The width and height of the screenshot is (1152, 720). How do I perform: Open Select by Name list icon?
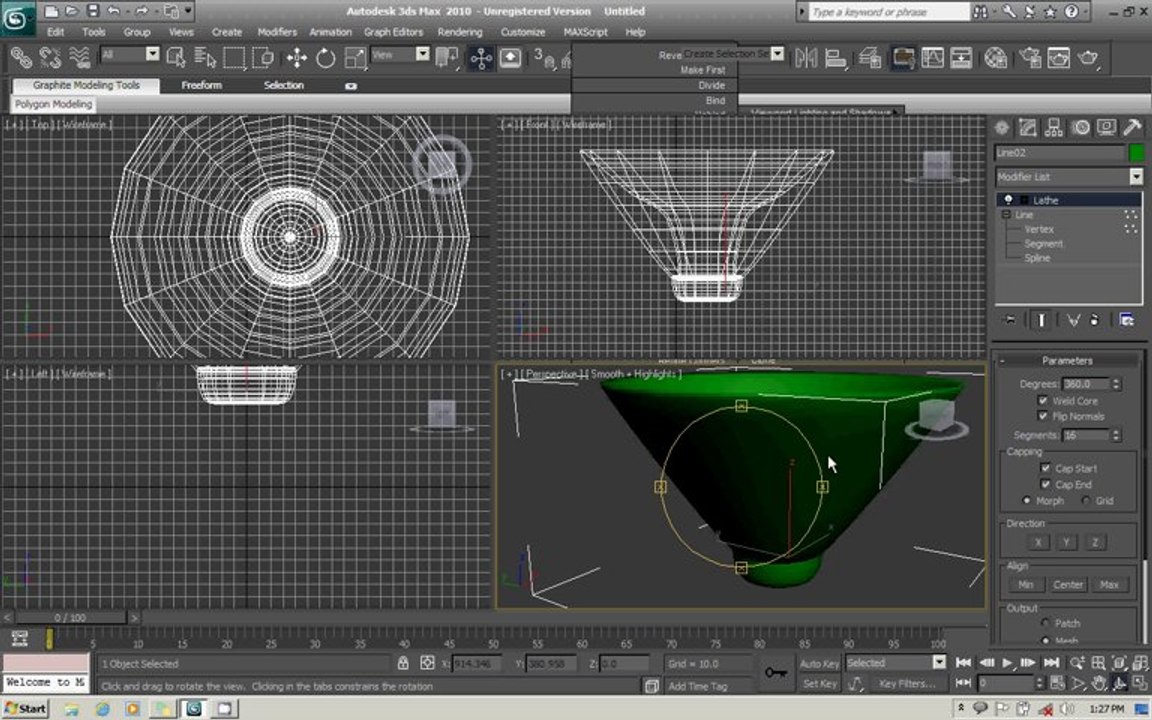pos(205,57)
